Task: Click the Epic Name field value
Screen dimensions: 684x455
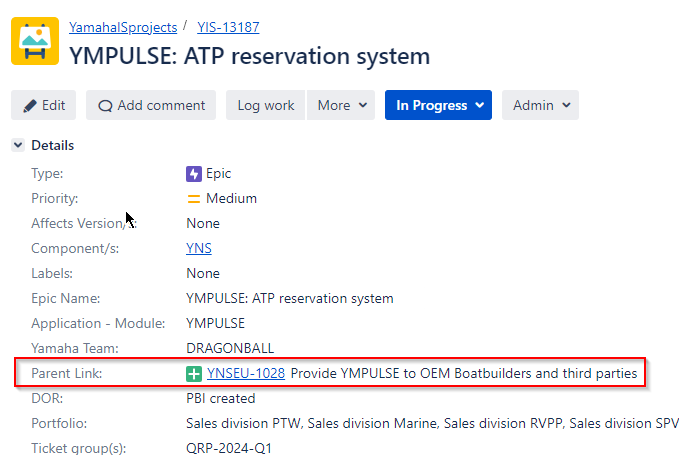Action: 290,298
